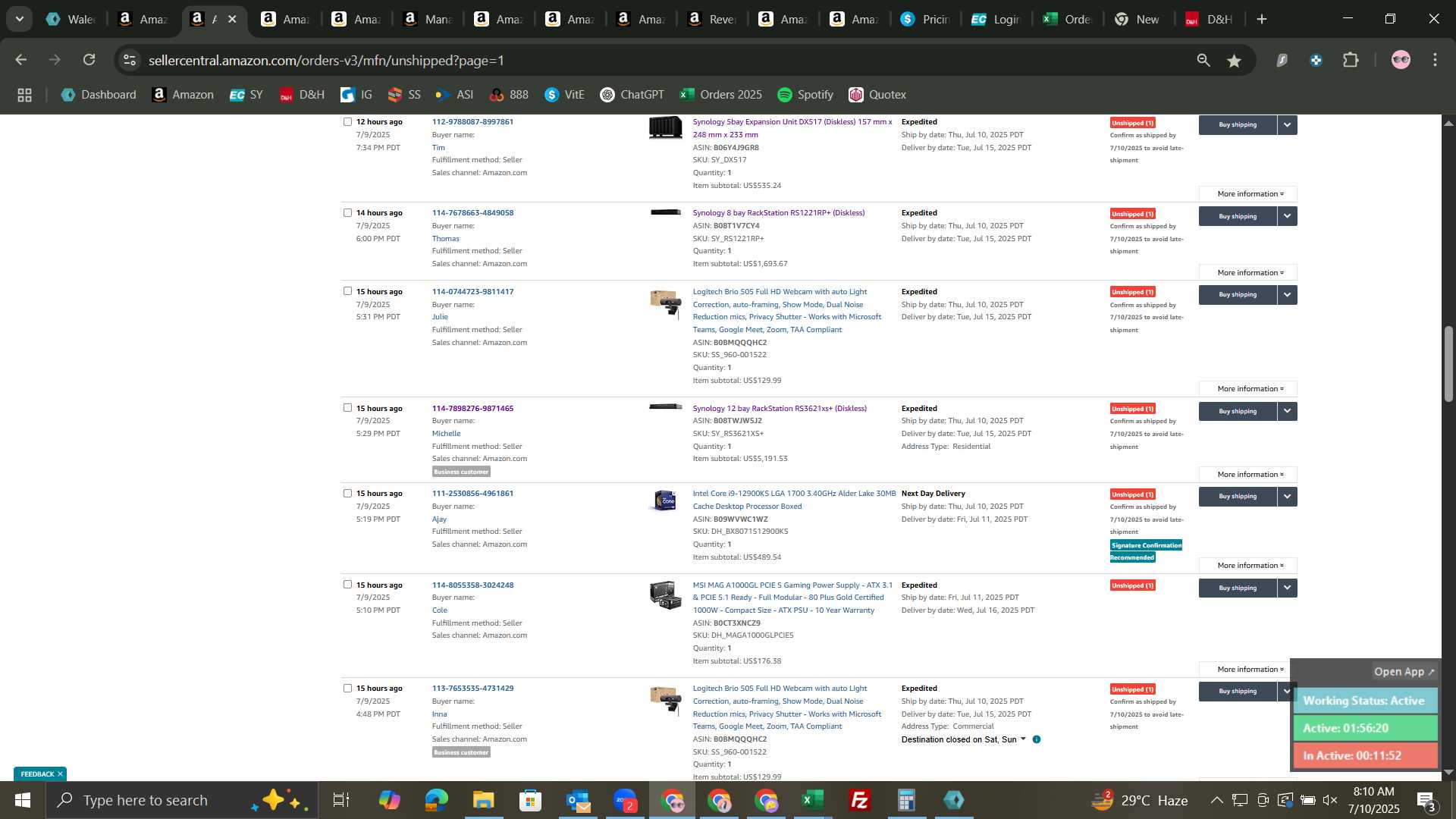This screenshot has height=819, width=1456.
Task: Switch to the Reverb tab
Action: click(713, 19)
